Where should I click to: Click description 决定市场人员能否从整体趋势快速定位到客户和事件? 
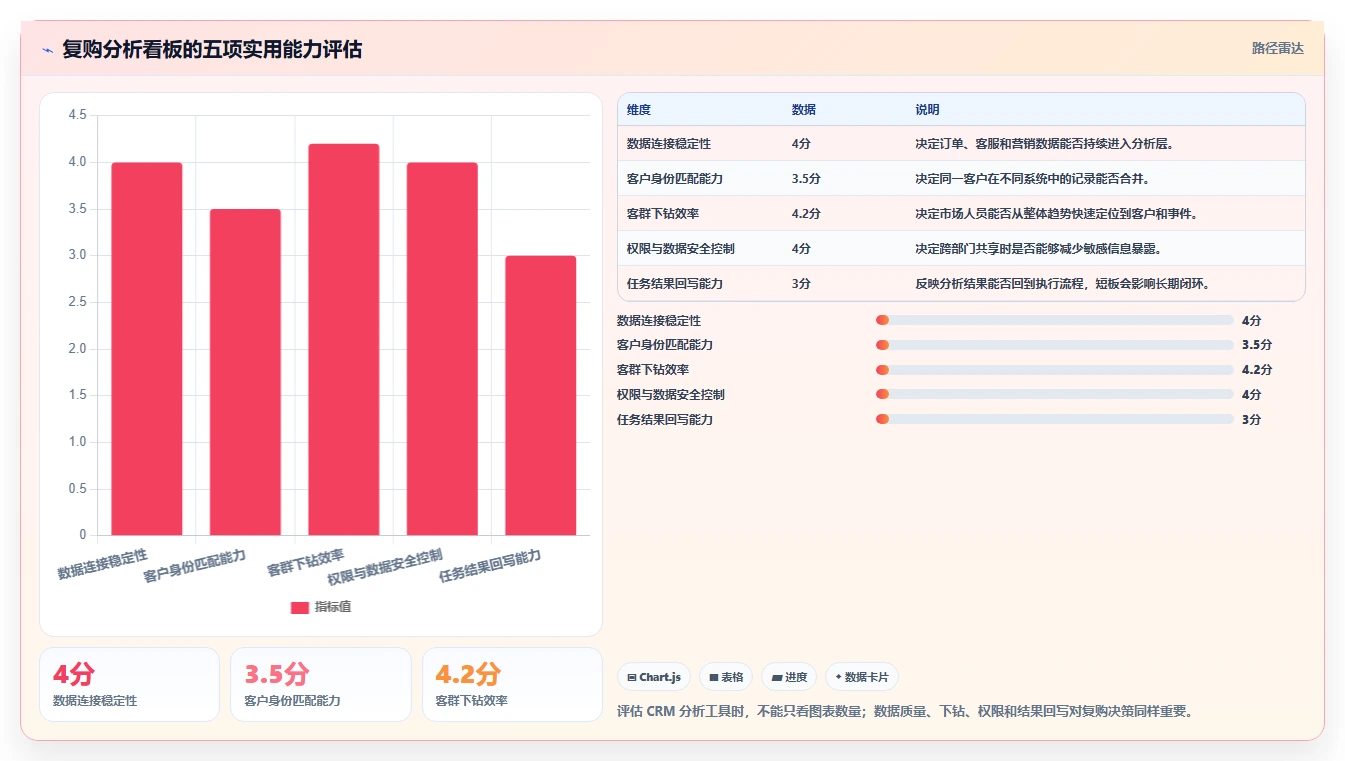[1056, 214]
